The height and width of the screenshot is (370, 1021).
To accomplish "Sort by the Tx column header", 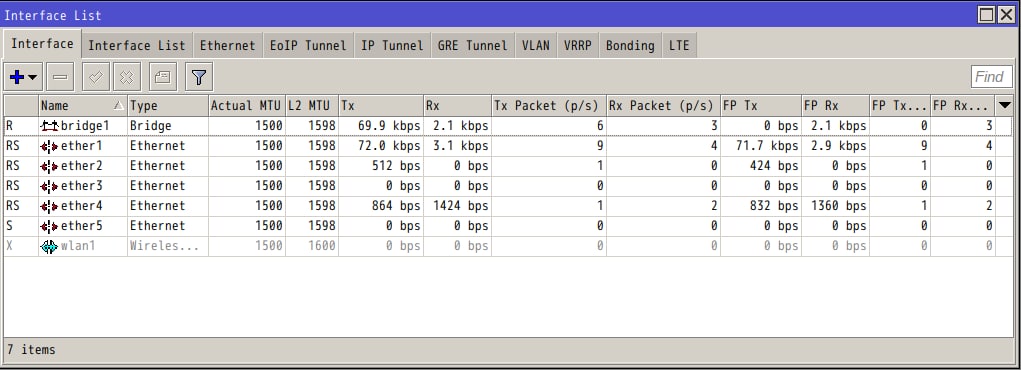I will point(381,106).
